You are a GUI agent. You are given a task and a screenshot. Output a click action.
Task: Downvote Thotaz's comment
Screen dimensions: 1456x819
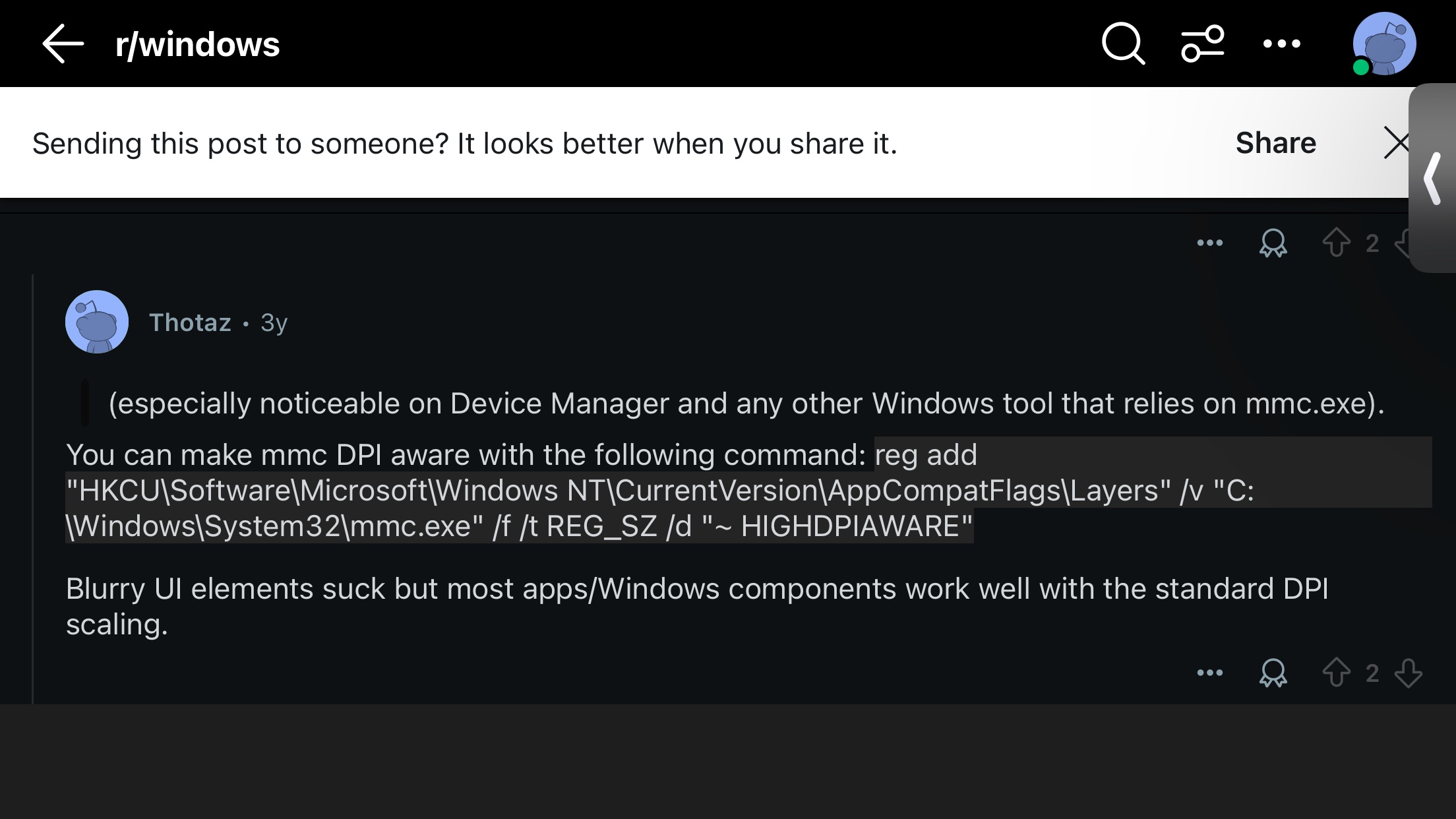click(x=1409, y=673)
